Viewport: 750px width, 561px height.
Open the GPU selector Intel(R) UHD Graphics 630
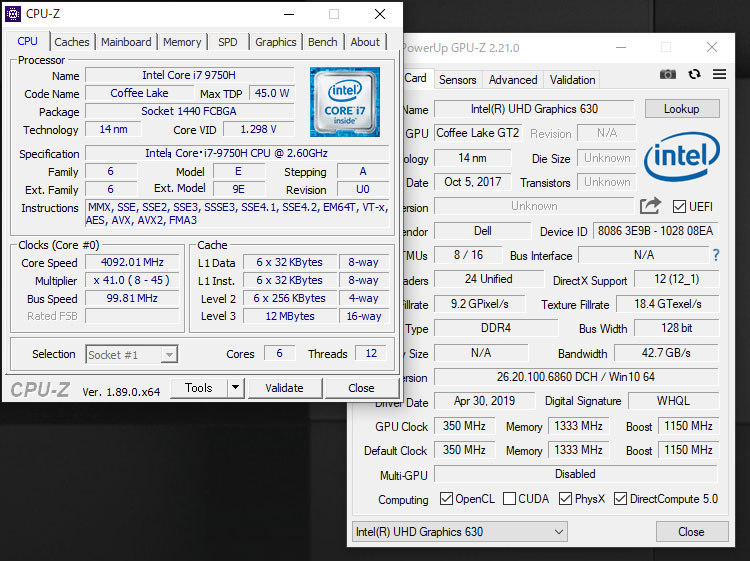pos(460,531)
